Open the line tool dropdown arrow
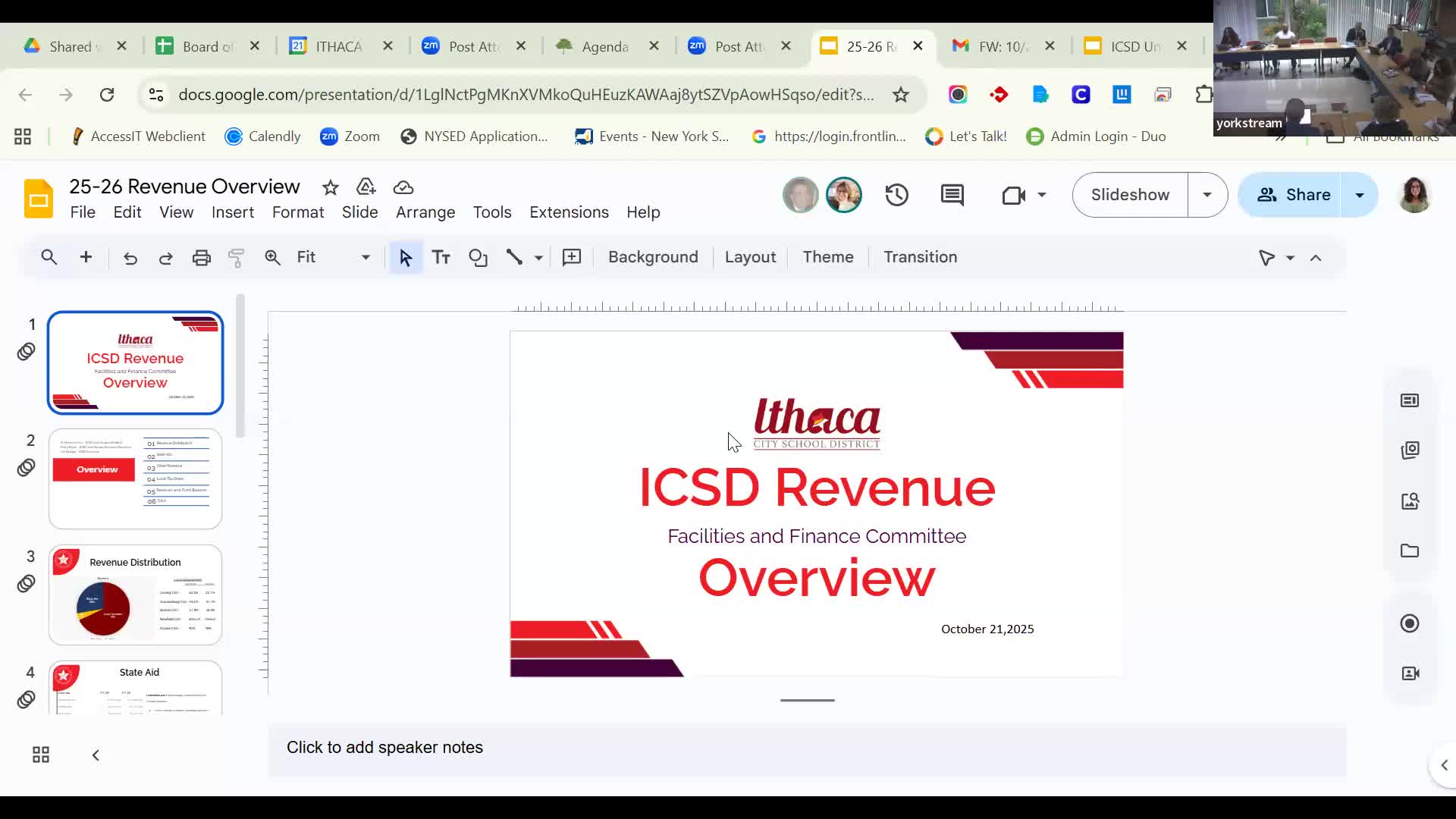Screen dimensions: 1456x819 click(538, 258)
